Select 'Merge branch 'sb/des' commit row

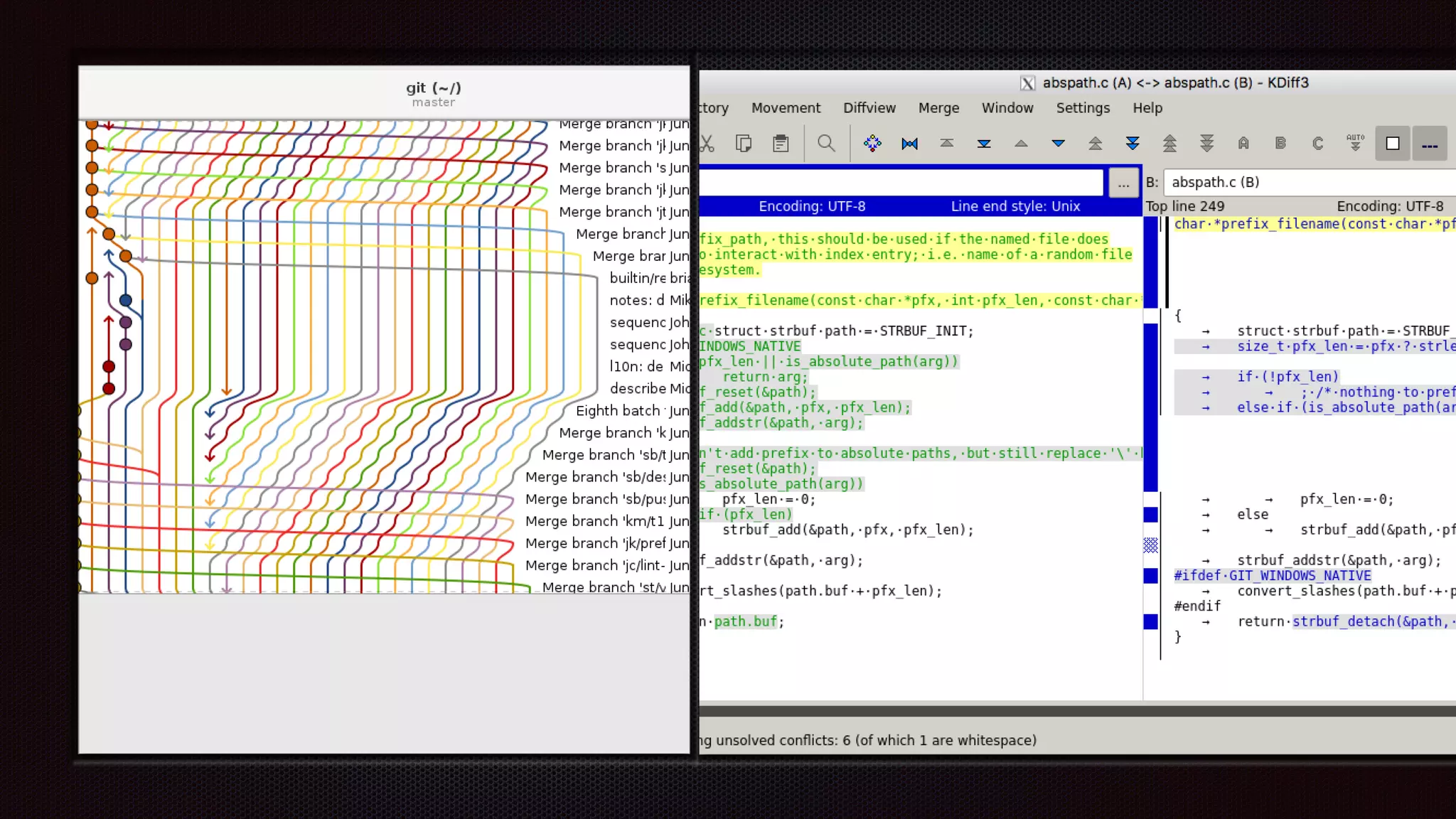[x=596, y=477]
